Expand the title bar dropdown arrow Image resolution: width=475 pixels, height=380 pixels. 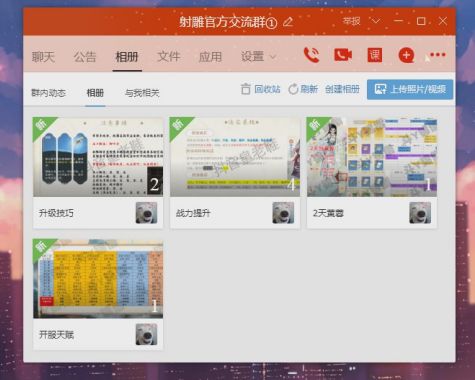(376, 21)
